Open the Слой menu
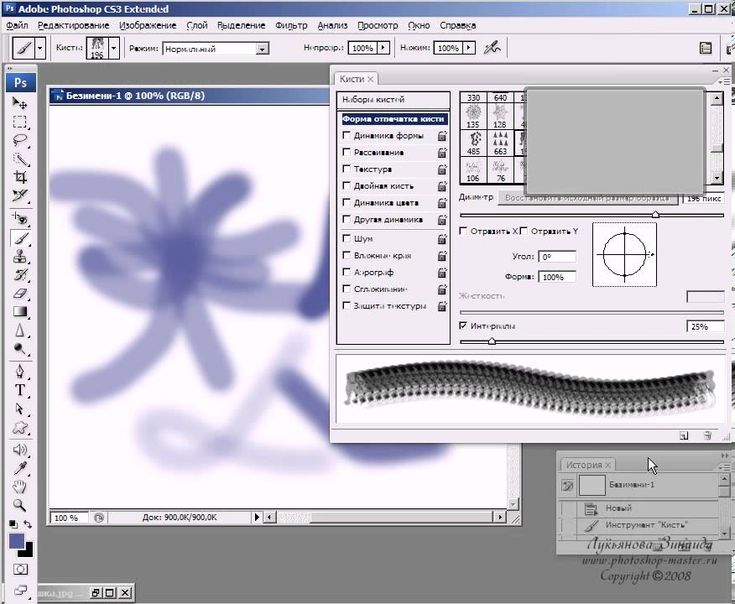Viewport: 735px width, 604px height. click(197, 25)
